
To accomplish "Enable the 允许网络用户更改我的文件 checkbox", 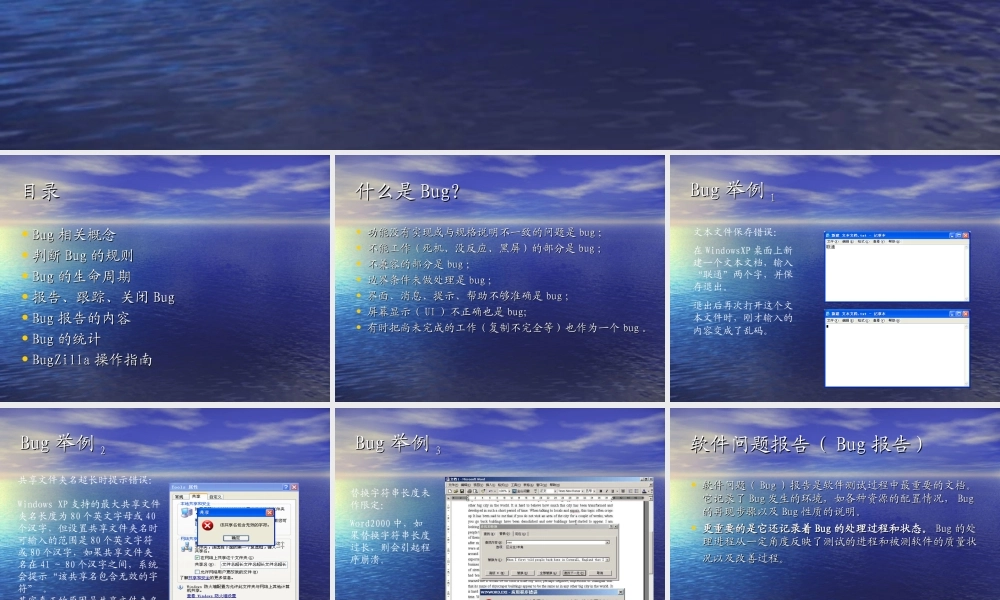I will pyautogui.click(x=199, y=572).
